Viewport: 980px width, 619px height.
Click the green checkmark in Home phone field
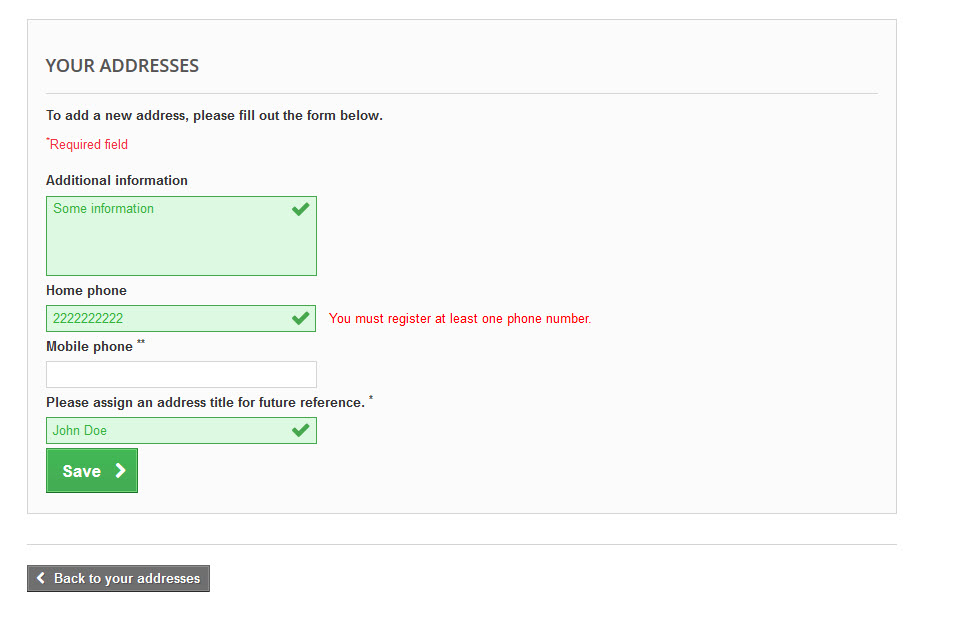(x=300, y=318)
